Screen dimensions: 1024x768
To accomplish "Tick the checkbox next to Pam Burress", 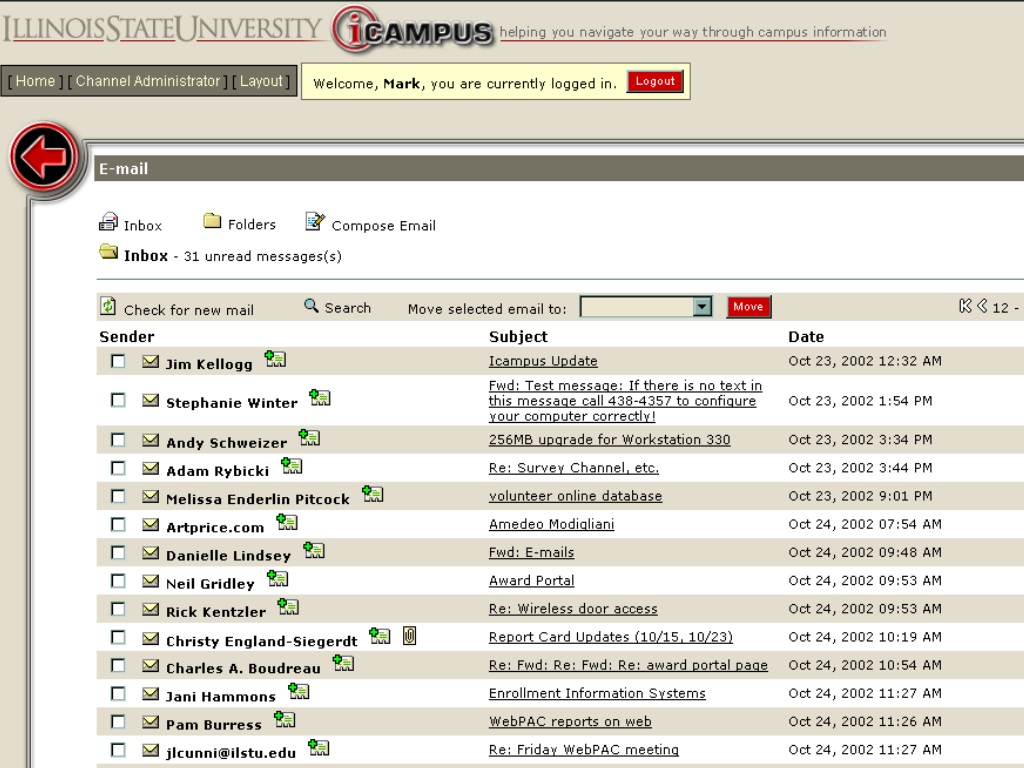I will (x=118, y=722).
